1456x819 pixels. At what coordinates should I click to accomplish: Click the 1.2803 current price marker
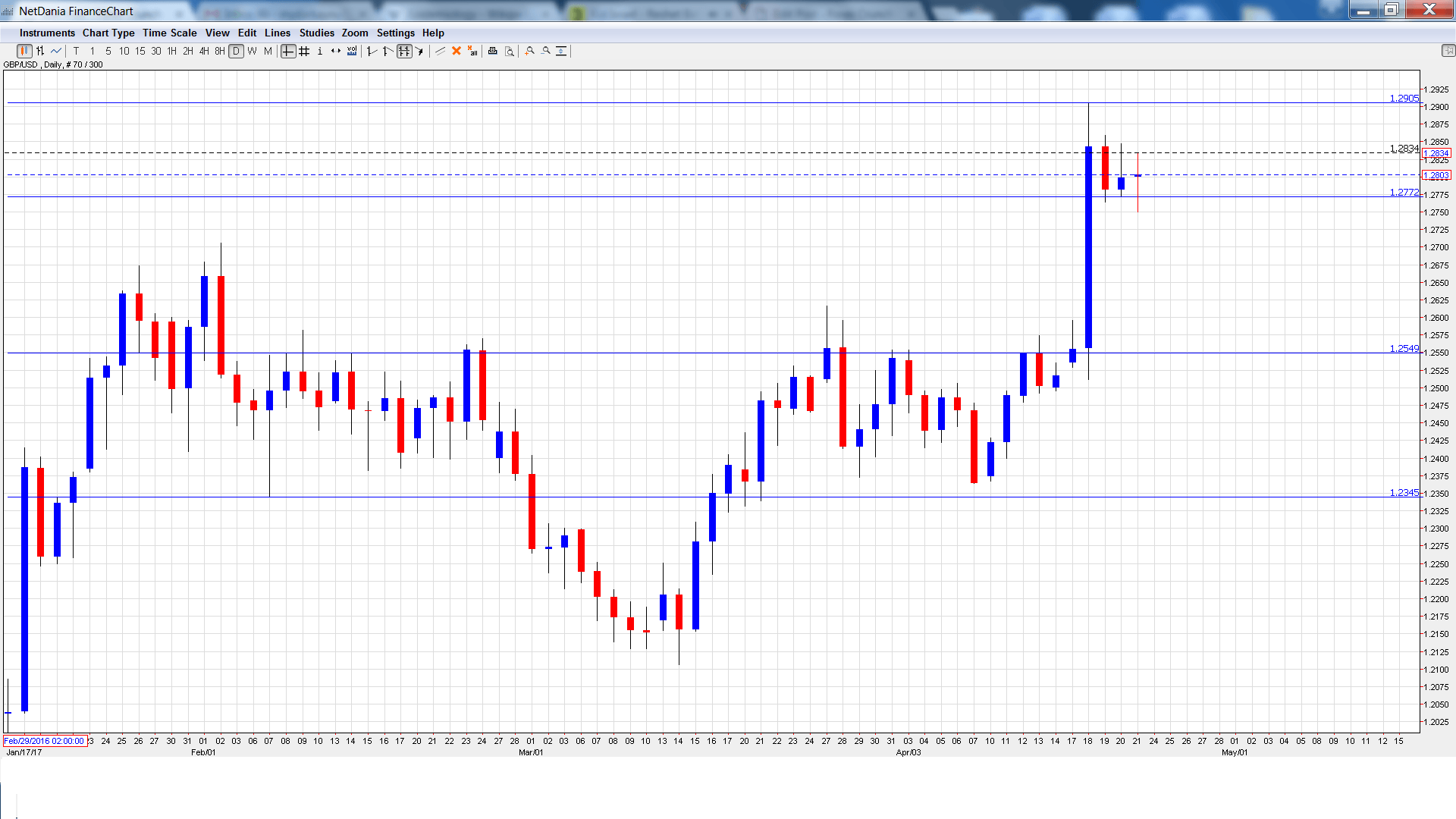(x=1436, y=175)
